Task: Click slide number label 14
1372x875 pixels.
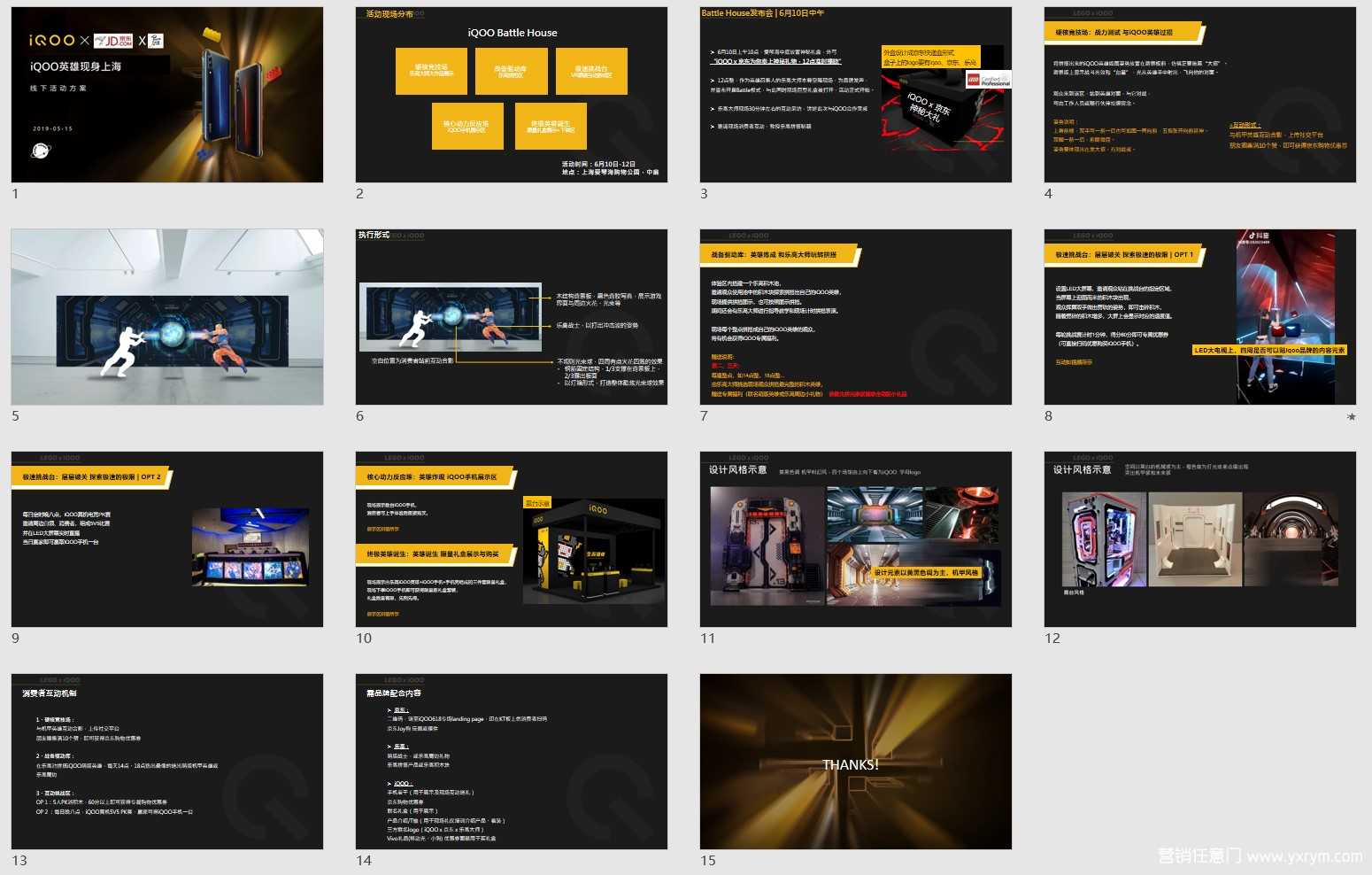Action: pyautogui.click(x=364, y=861)
